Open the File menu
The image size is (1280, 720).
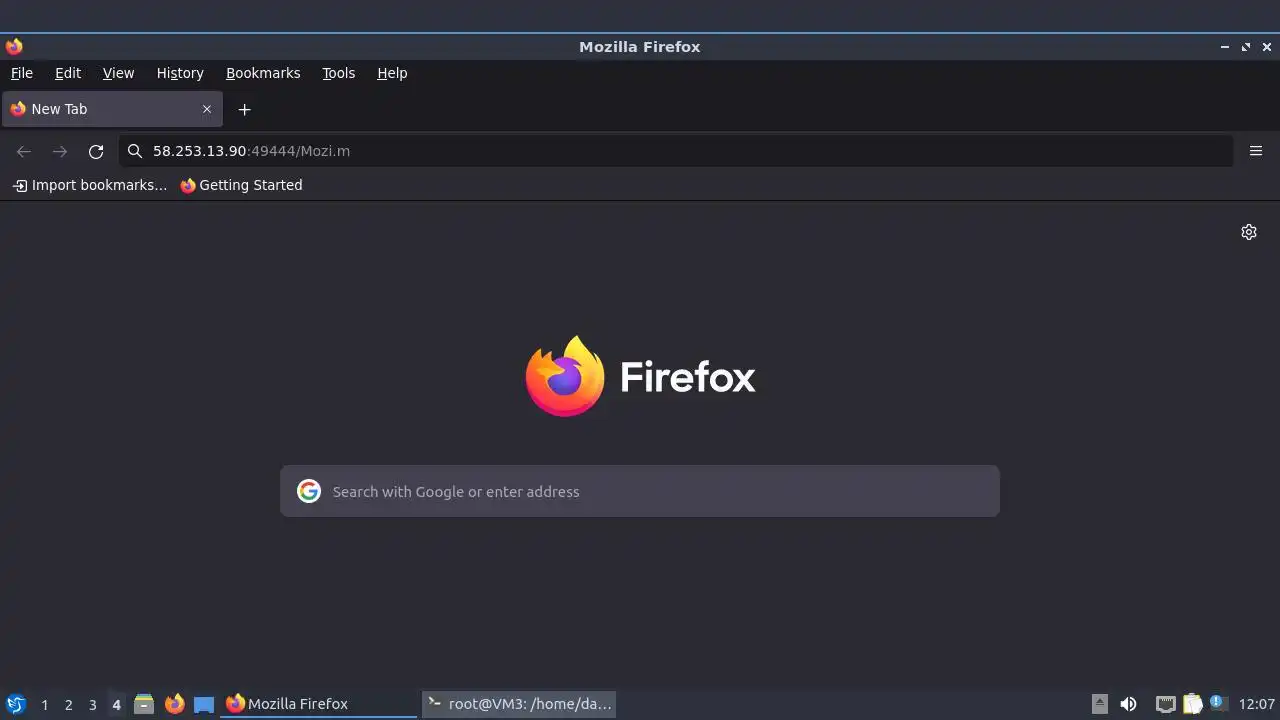coord(22,73)
